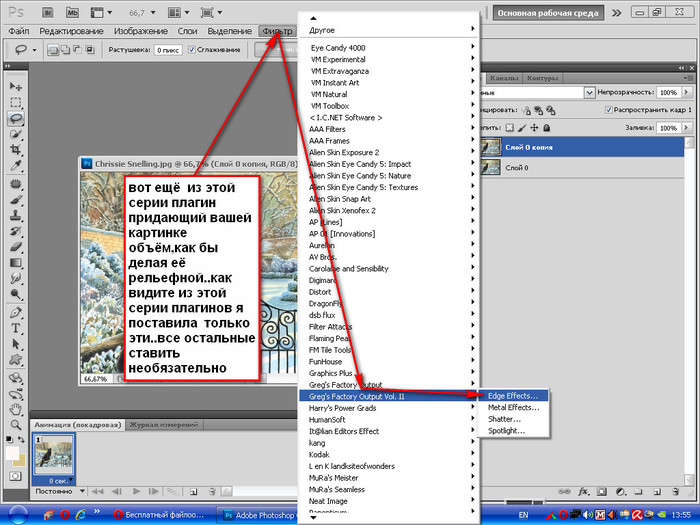Swap foreground and background colors

[21, 440]
